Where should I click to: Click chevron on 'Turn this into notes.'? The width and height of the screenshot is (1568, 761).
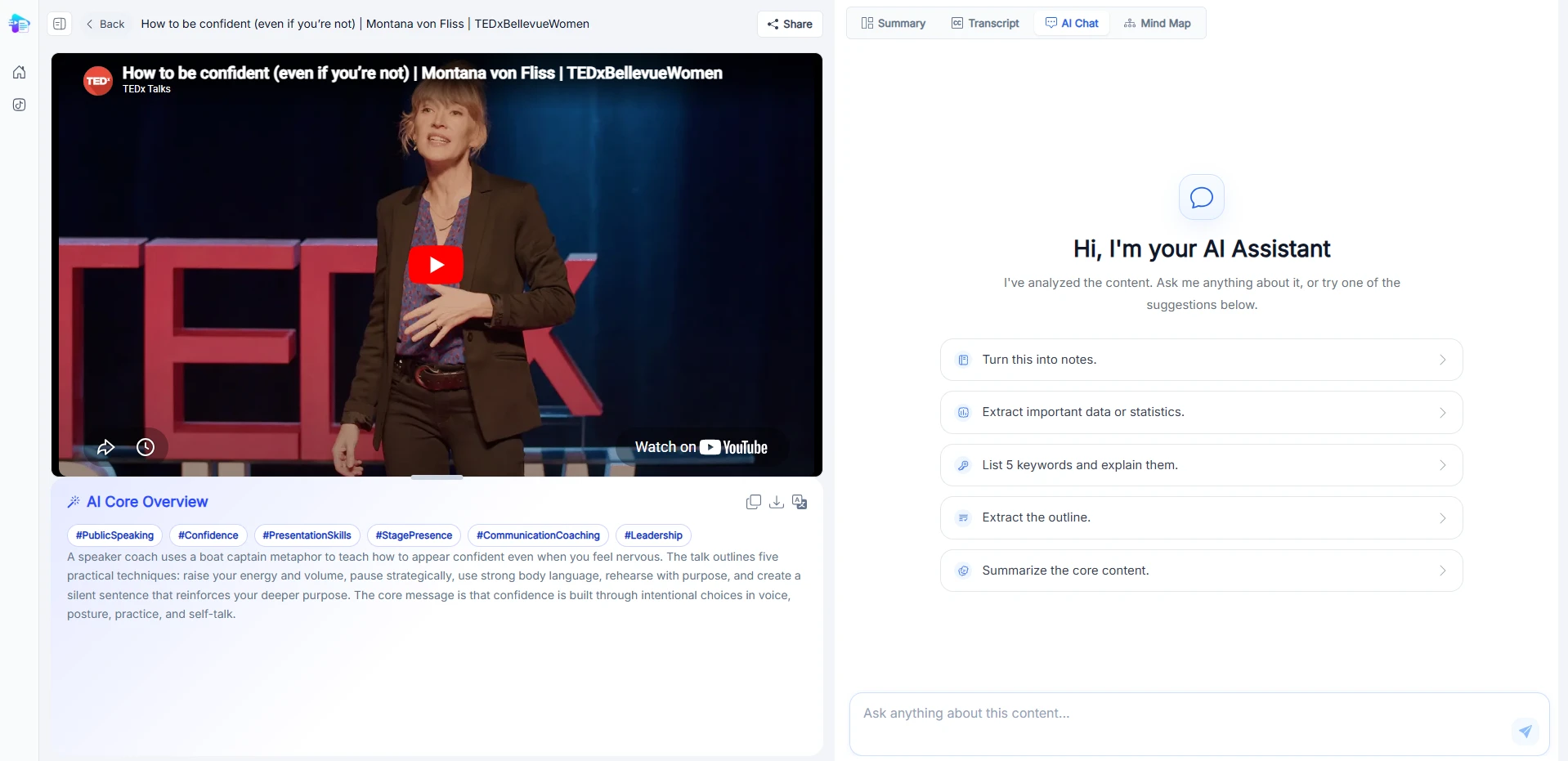click(1442, 360)
